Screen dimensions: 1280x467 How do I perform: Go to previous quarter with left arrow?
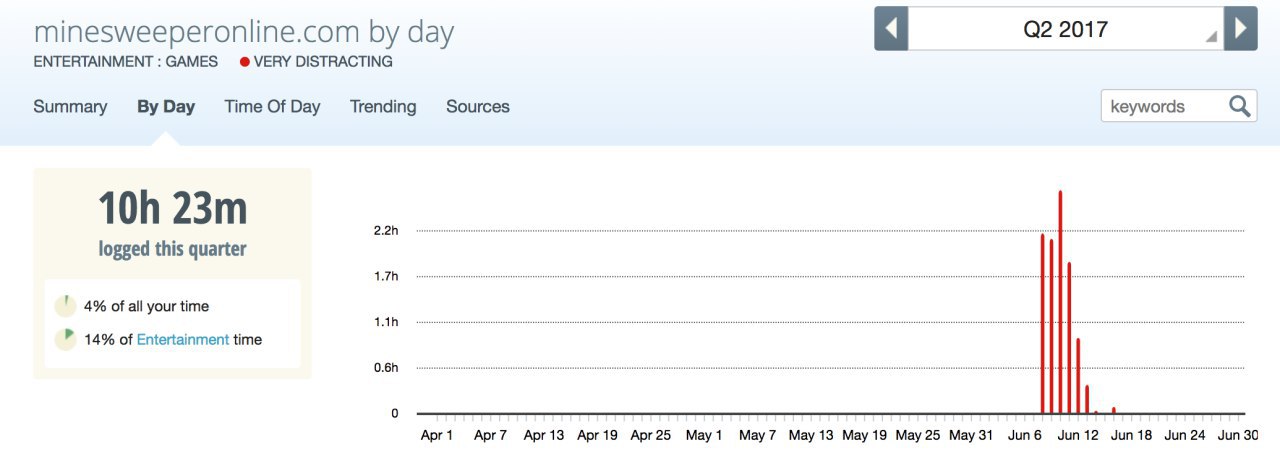(x=891, y=28)
